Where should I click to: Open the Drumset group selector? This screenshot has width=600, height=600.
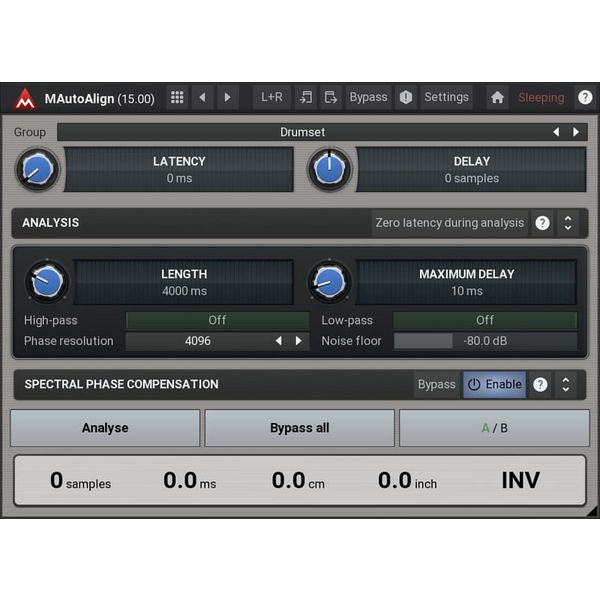302,132
